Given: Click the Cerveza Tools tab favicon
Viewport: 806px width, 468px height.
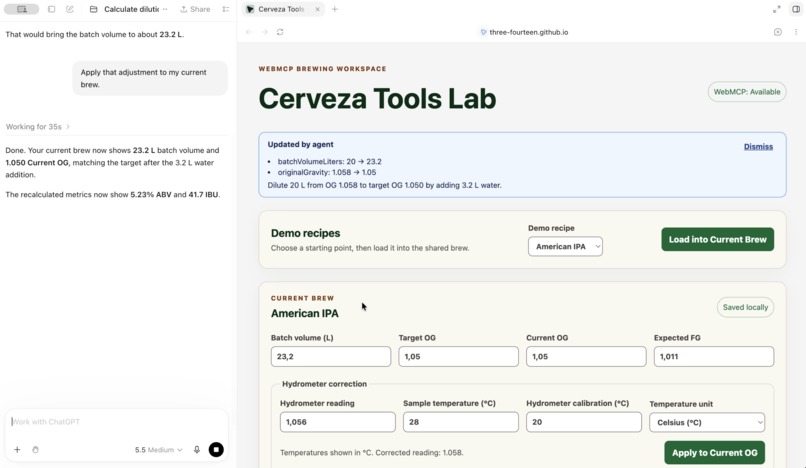Looking at the screenshot, I should click(x=250, y=9).
